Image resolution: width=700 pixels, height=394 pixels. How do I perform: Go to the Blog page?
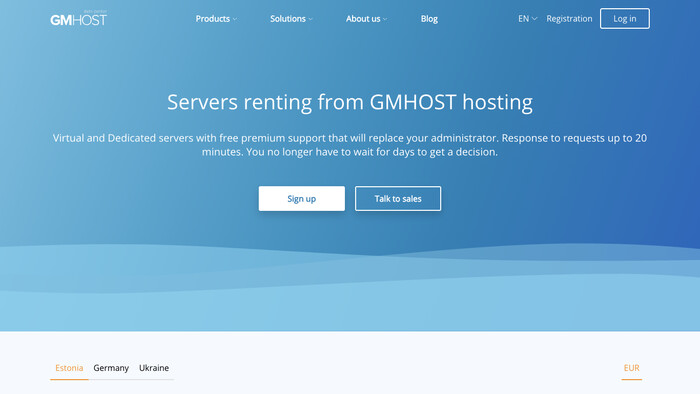pos(429,19)
